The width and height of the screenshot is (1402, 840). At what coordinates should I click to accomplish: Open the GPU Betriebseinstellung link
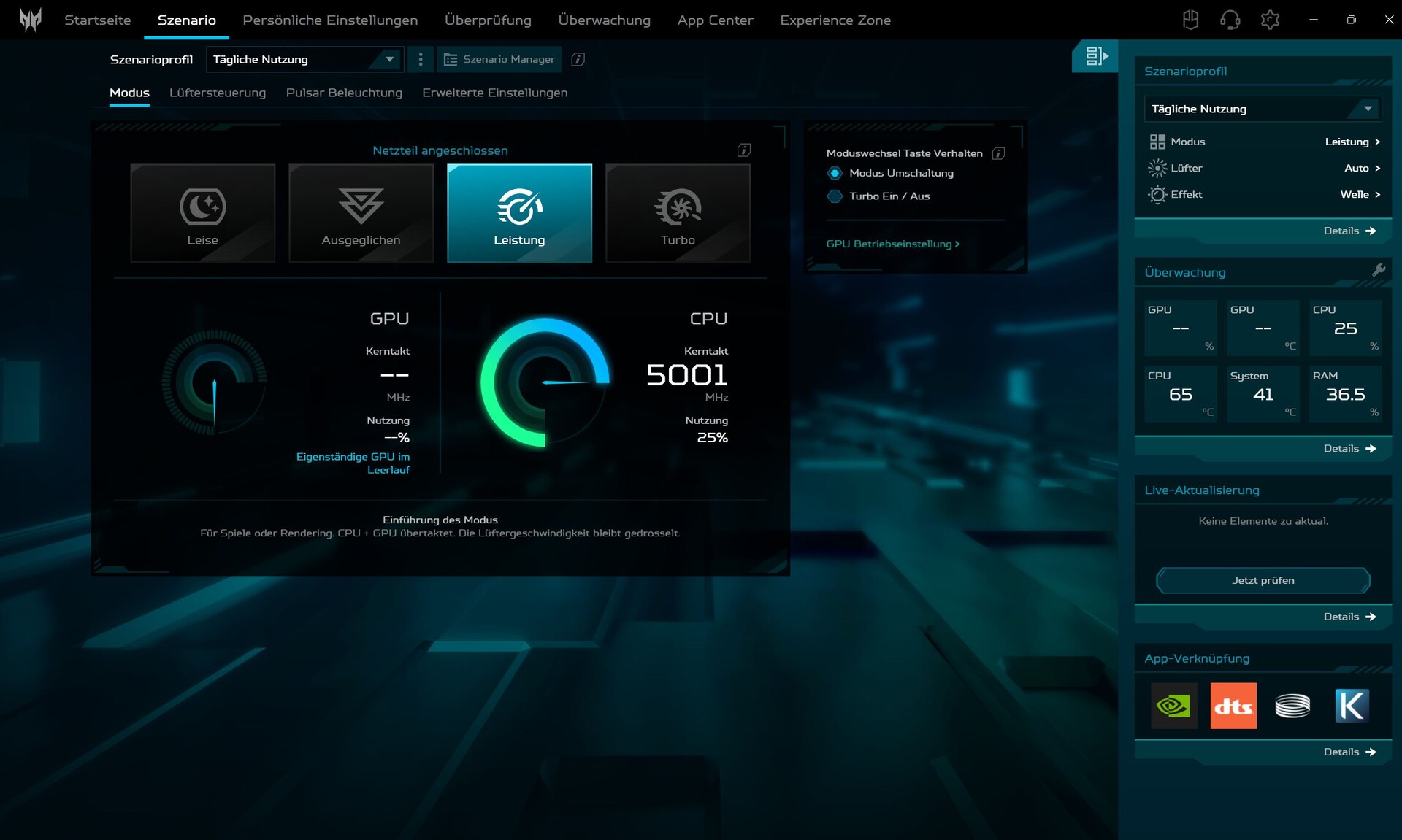click(892, 244)
